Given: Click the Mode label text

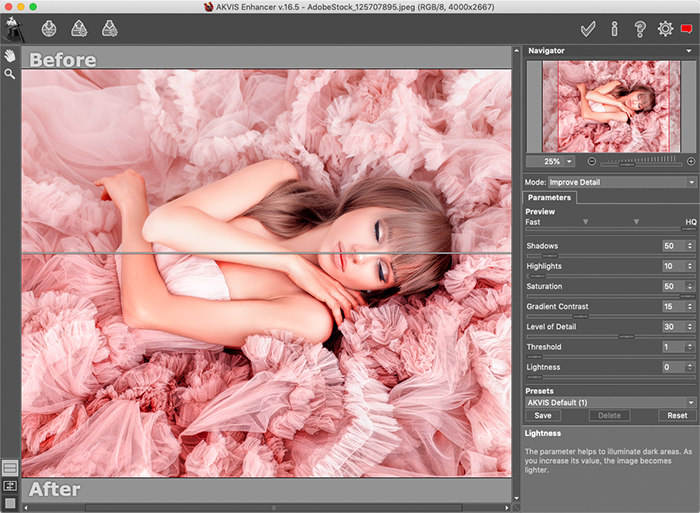Looking at the screenshot, I should [535, 182].
